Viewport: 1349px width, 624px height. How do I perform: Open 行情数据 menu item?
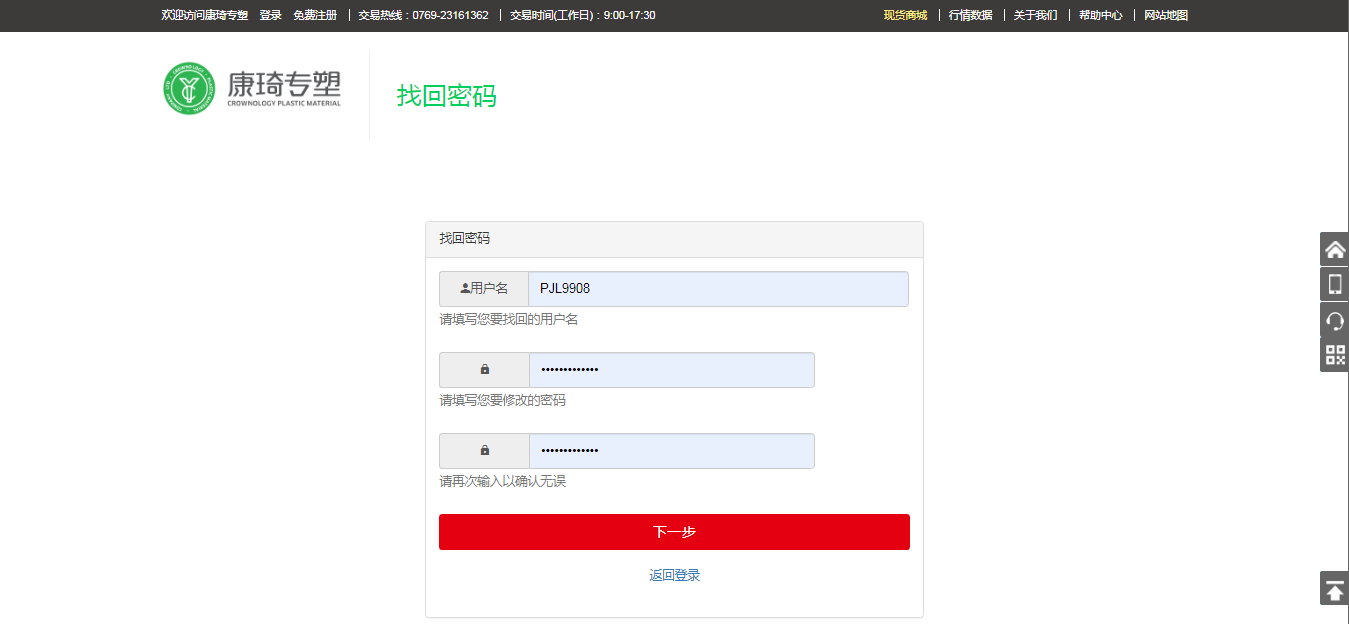point(970,15)
